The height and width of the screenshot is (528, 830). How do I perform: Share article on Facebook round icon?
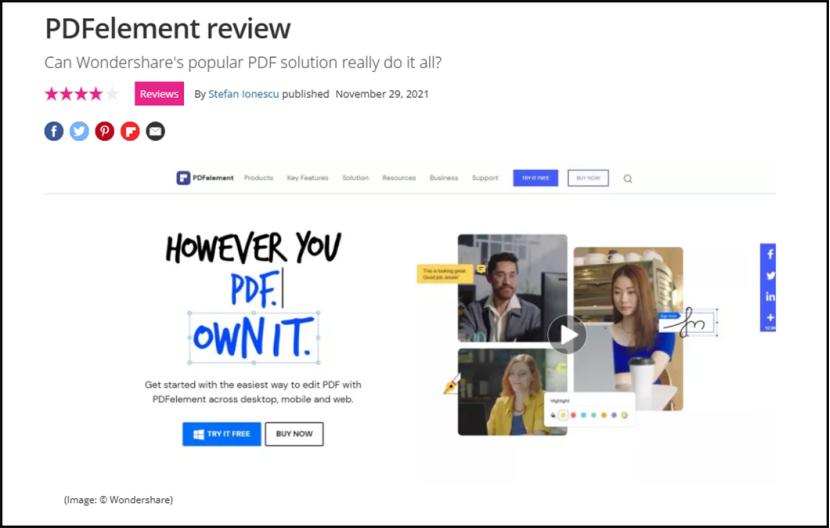(x=54, y=131)
